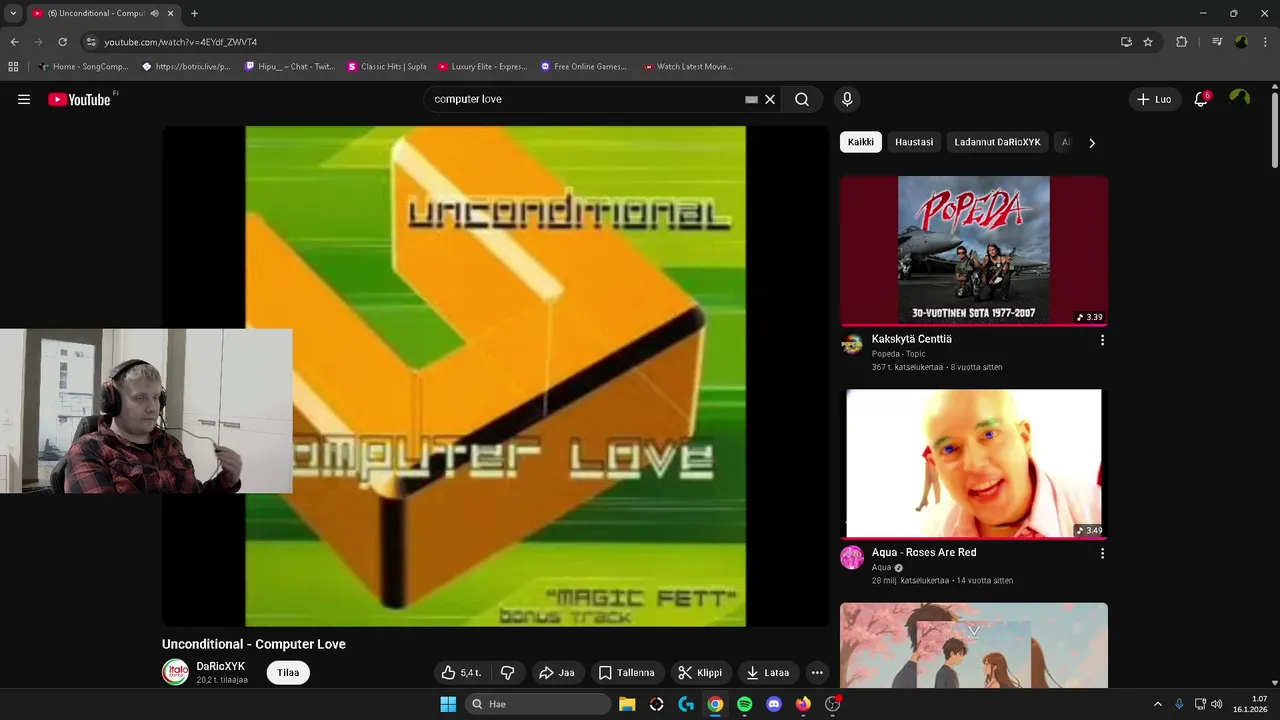This screenshot has width=1280, height=720.
Task: Click the Computer Love video player
Action: 495,376
